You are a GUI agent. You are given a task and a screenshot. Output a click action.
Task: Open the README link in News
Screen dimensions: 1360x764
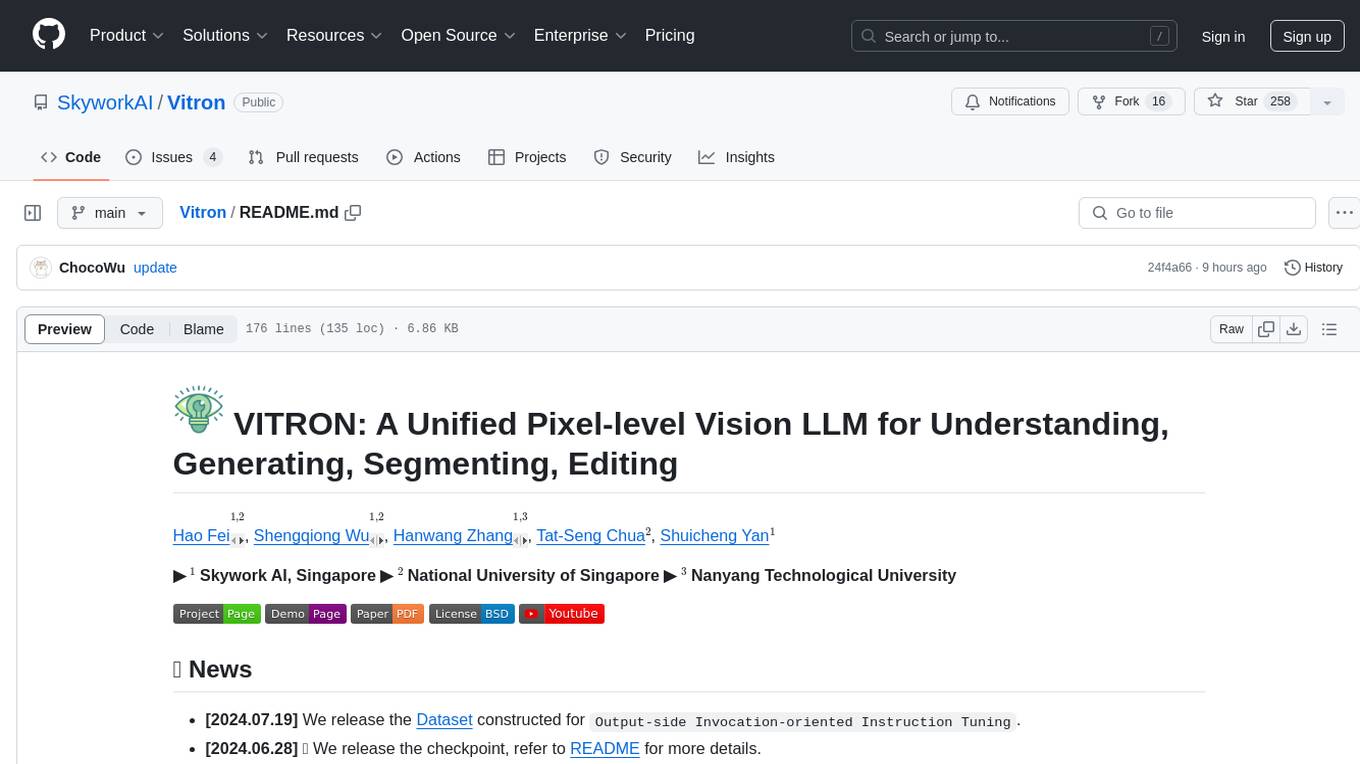point(605,748)
